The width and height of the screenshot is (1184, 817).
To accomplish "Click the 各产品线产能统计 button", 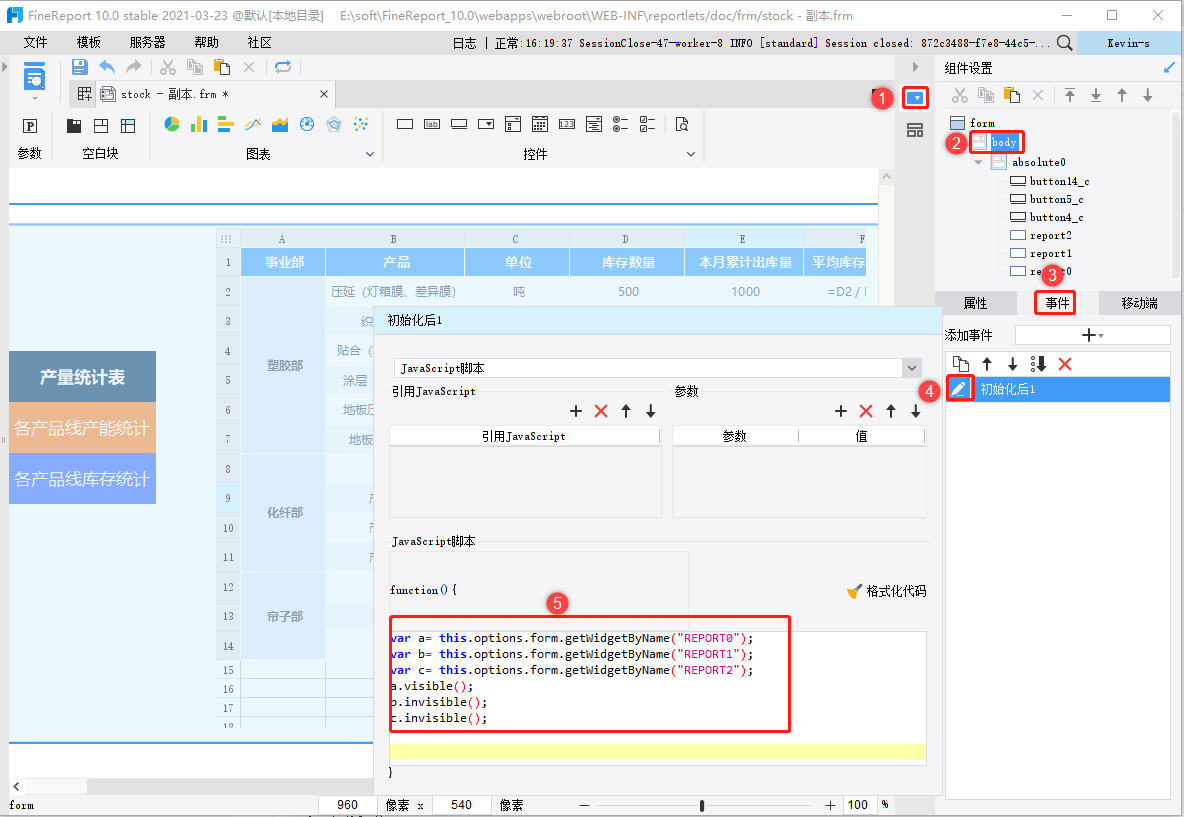I will pyautogui.click(x=82, y=429).
